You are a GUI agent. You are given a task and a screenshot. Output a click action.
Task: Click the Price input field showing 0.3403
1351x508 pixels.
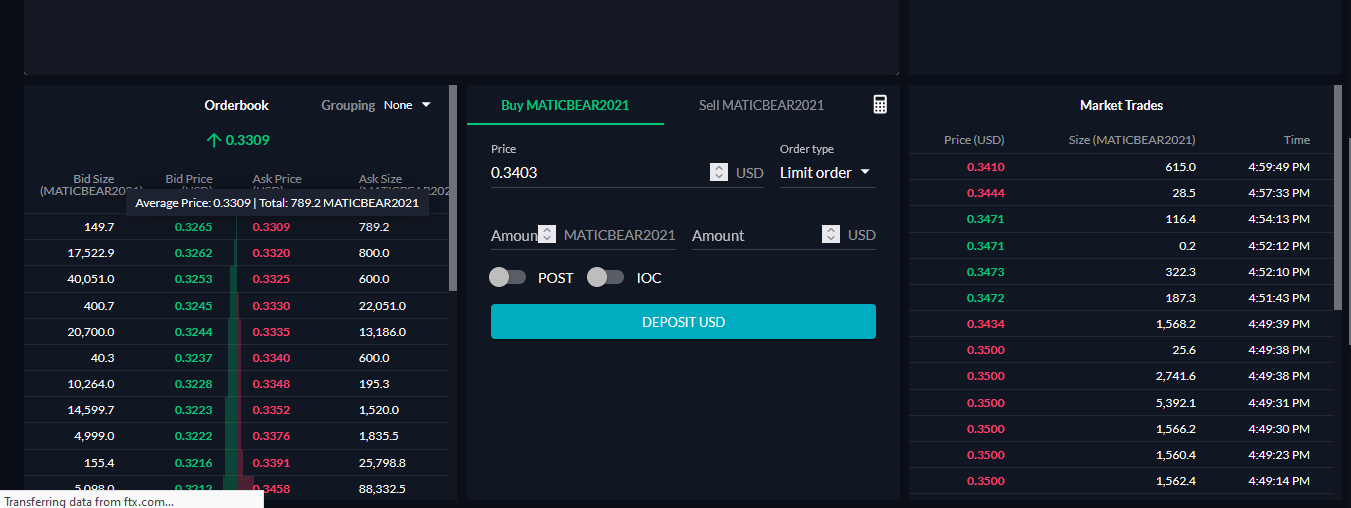pyautogui.click(x=597, y=173)
